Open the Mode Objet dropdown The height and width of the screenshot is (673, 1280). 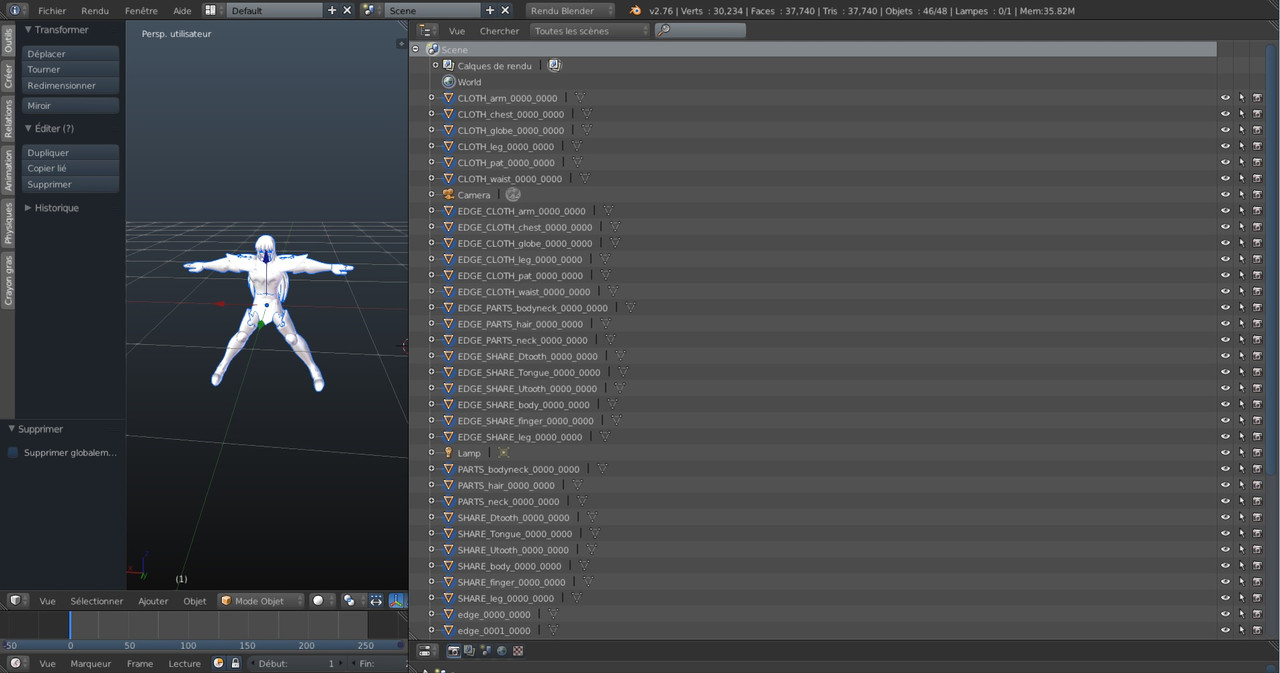tap(261, 601)
